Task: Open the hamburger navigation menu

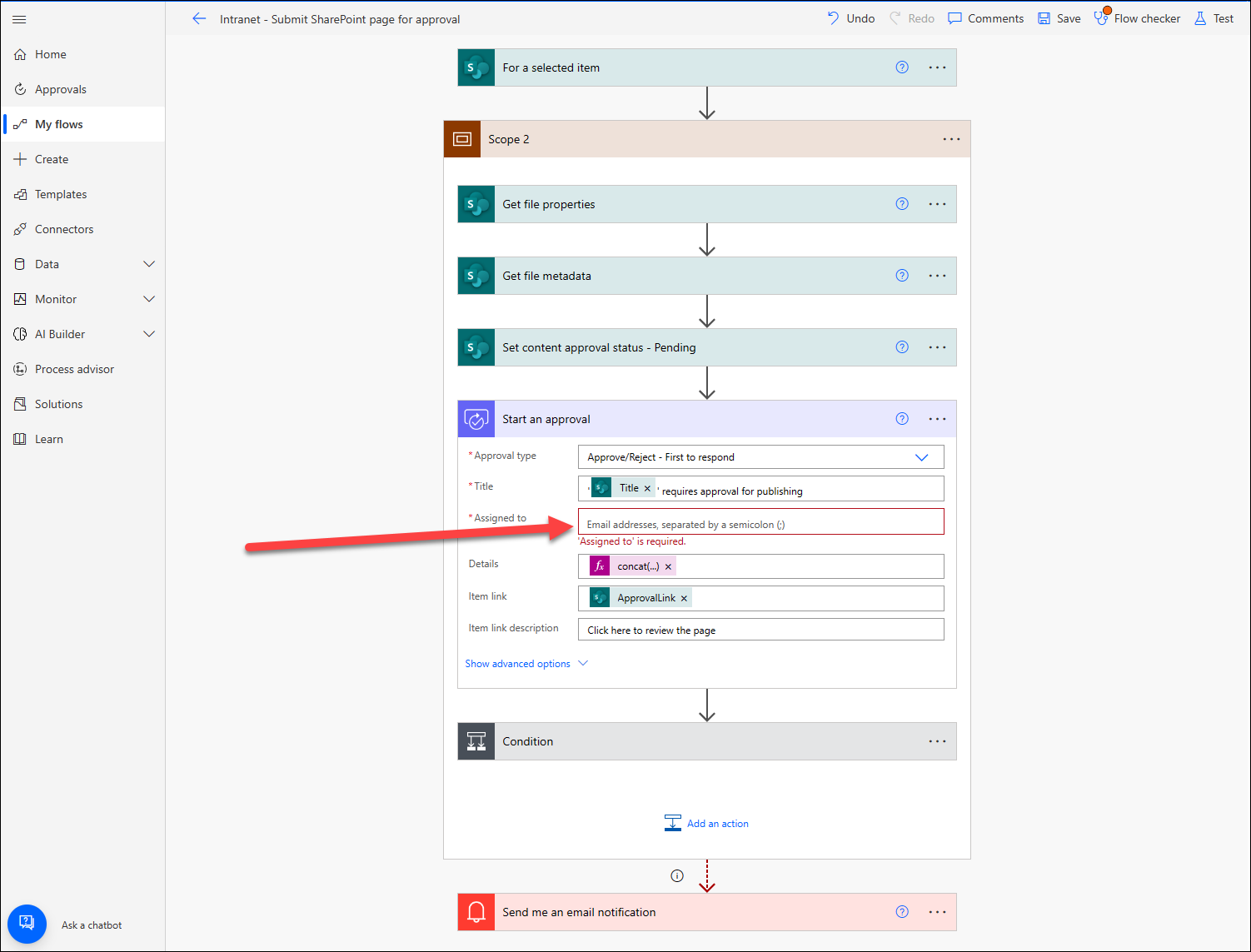Action: tap(19, 19)
